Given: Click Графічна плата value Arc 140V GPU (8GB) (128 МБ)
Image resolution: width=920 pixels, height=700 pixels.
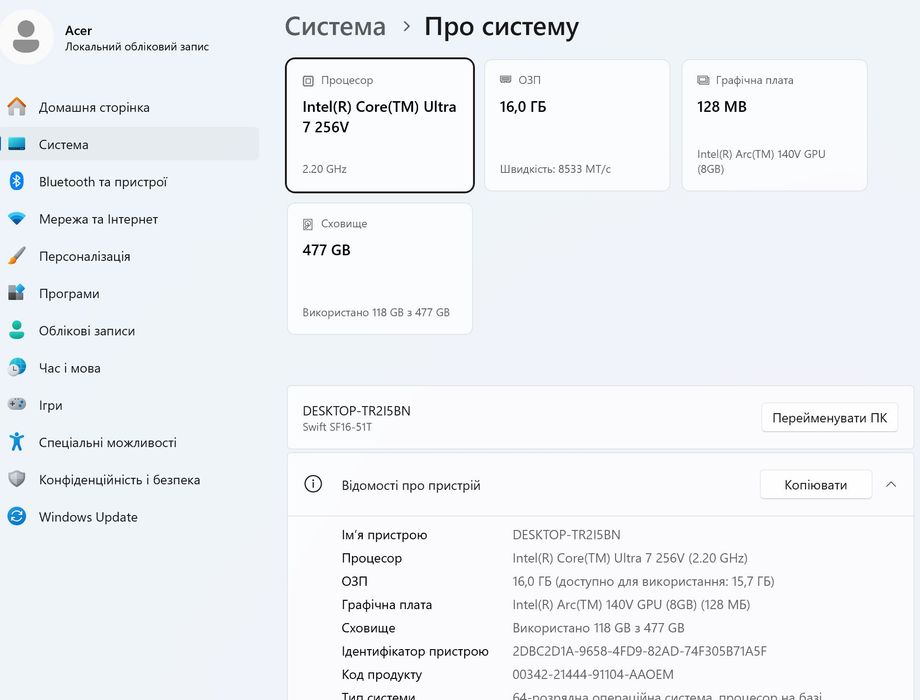Looking at the screenshot, I should pos(631,604).
